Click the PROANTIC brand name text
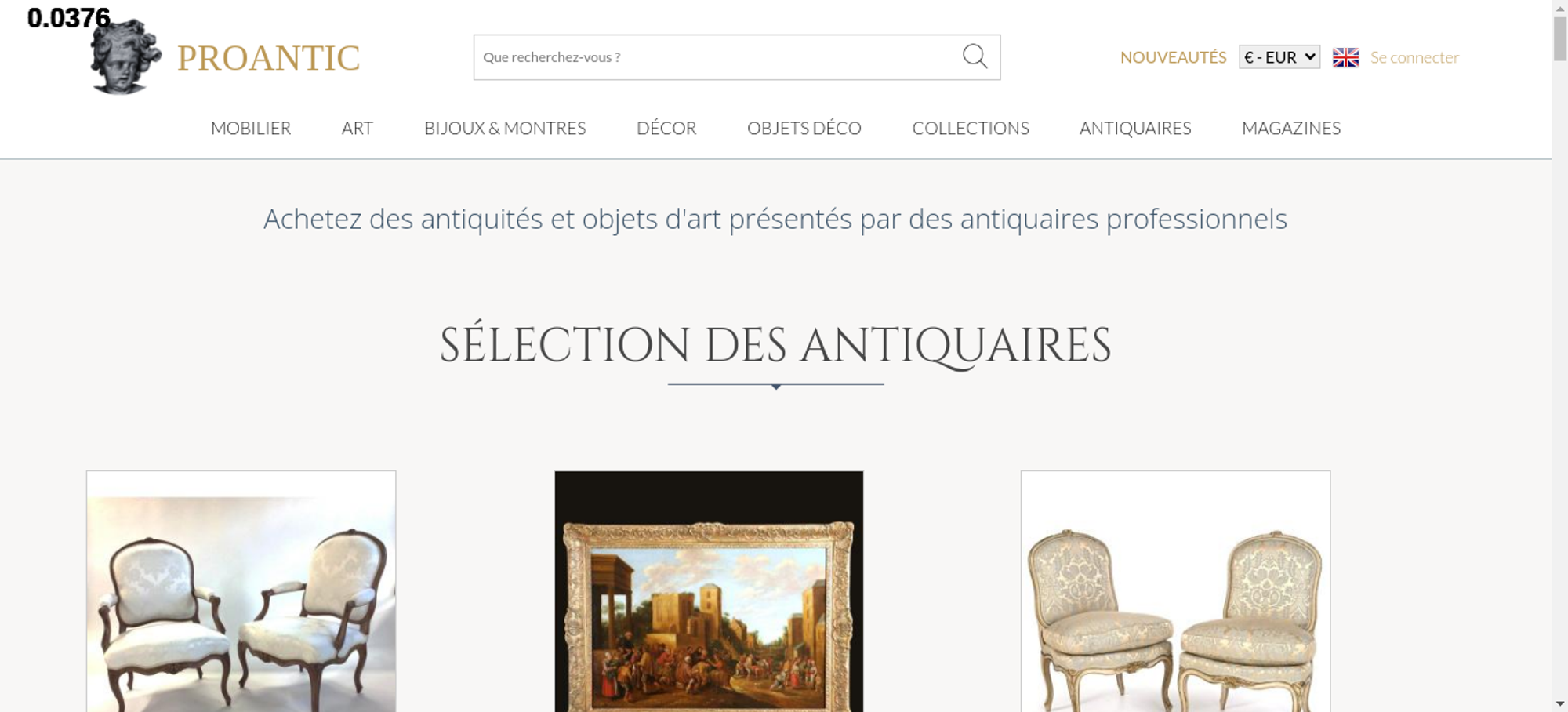Screen dimensions: 1568x712 pyautogui.click(x=268, y=58)
